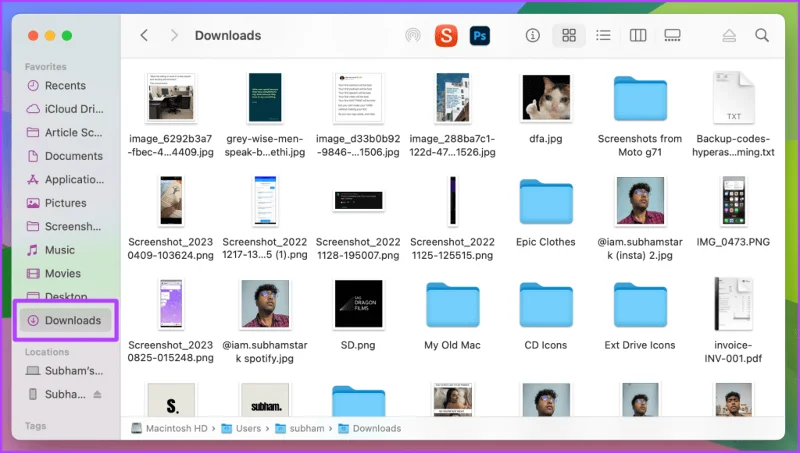Viewport: 800px width, 453px height.
Task: Open the orange Snagit S toolbar app
Action: [446, 35]
